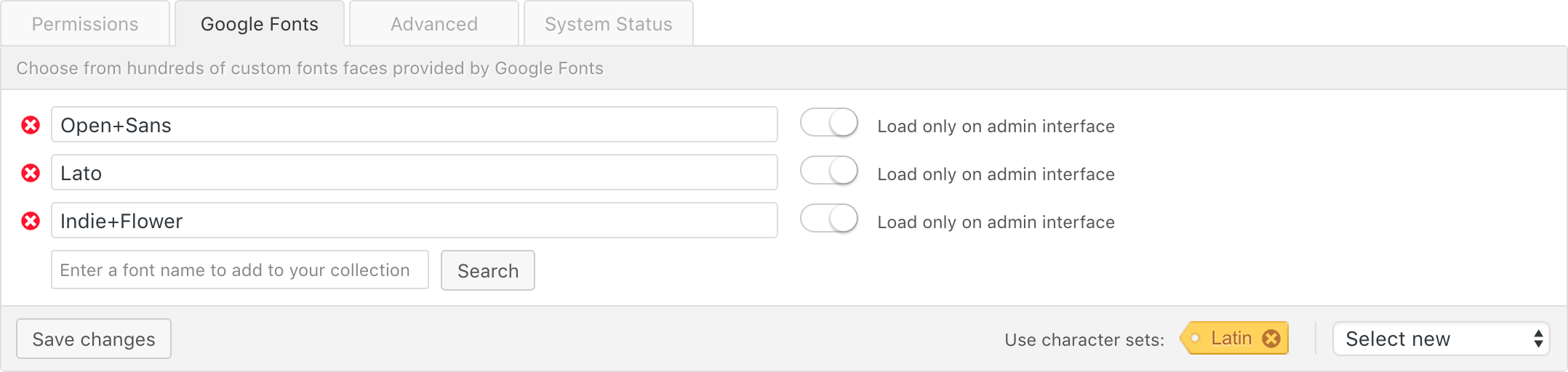
Task: Open the Select new character set dropdown
Action: [1441, 339]
